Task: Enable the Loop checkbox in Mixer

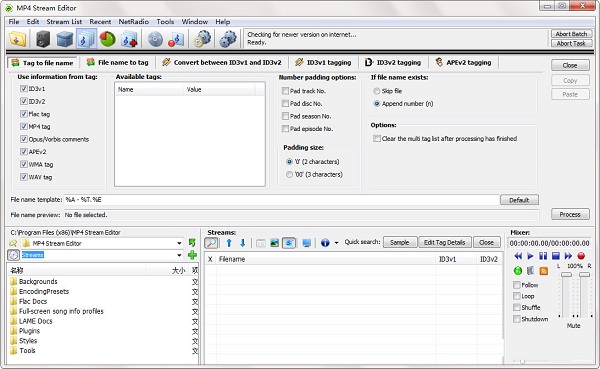Action: [517, 296]
